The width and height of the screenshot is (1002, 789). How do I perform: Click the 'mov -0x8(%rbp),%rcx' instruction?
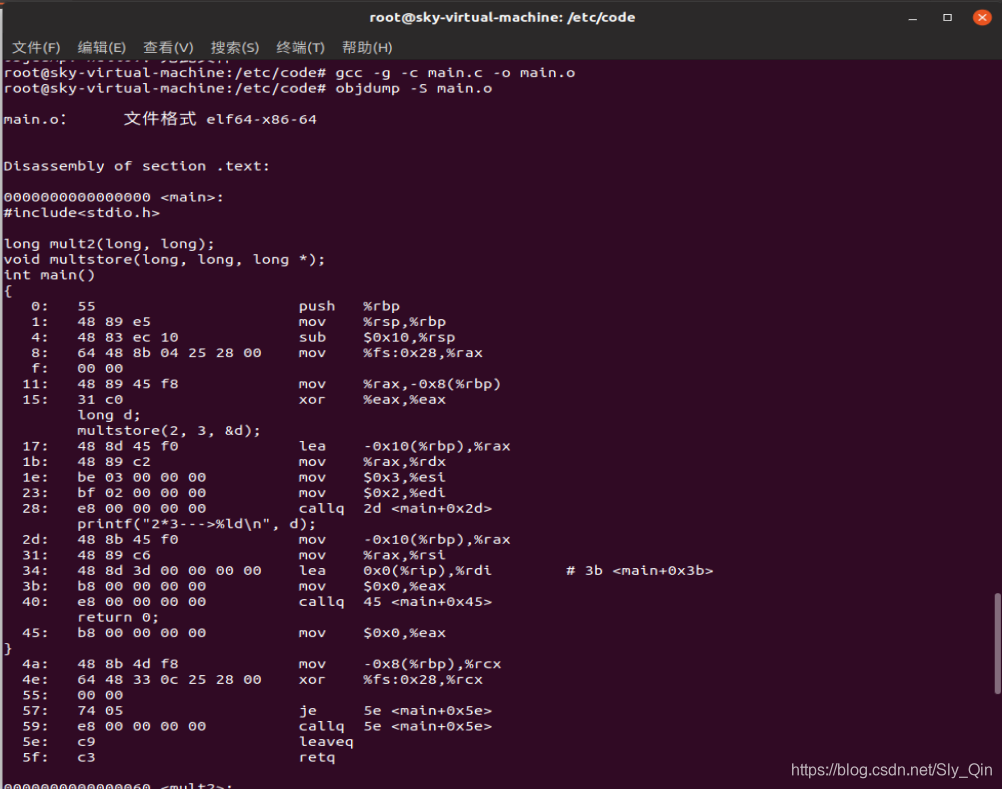pos(399,664)
